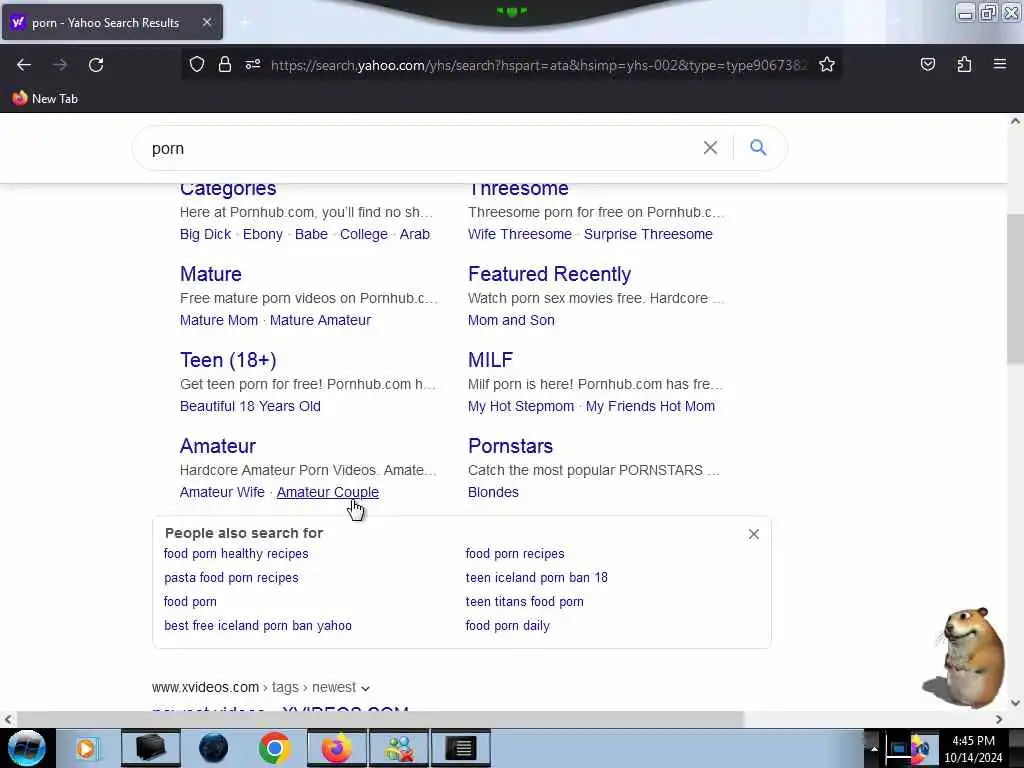This screenshot has height=768, width=1024.
Task: Open the Pornstars sitelink heading
Action: click(x=510, y=446)
